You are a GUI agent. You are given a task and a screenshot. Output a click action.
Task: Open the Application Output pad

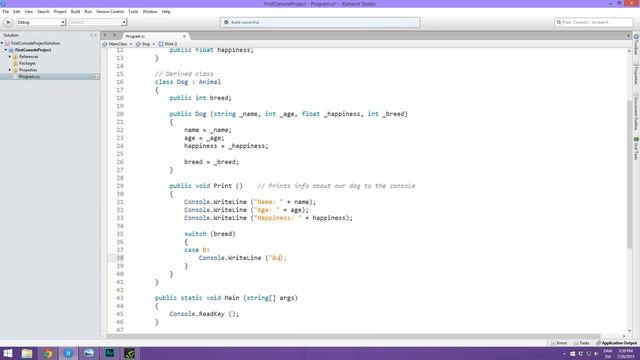617,343
